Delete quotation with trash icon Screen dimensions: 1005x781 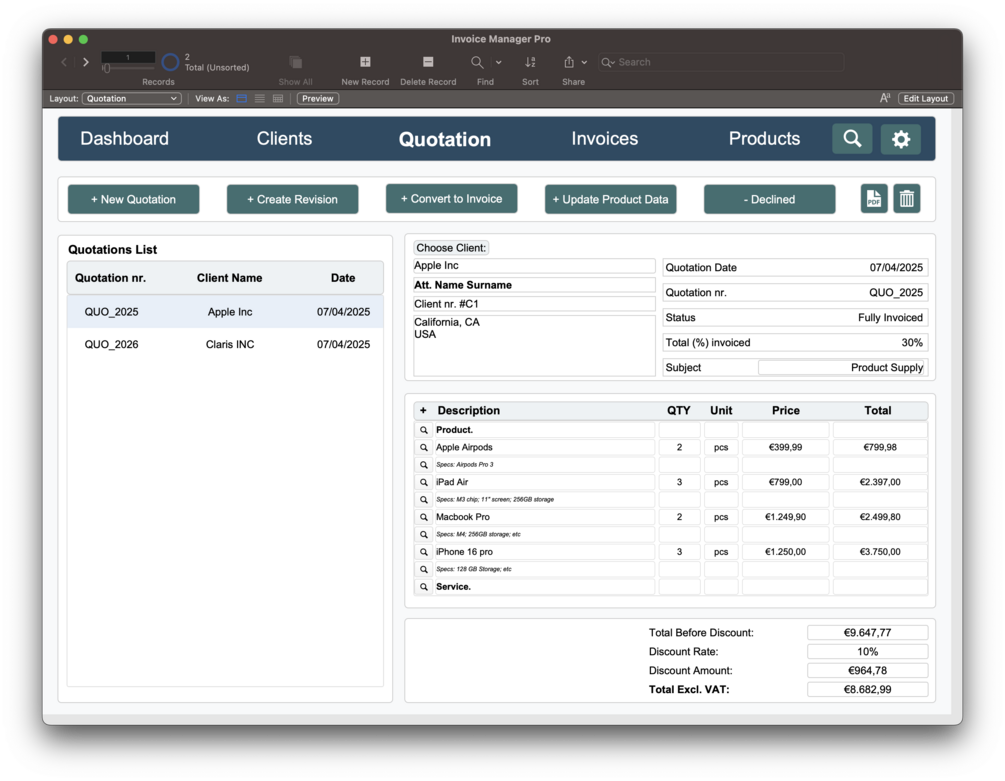coord(907,199)
